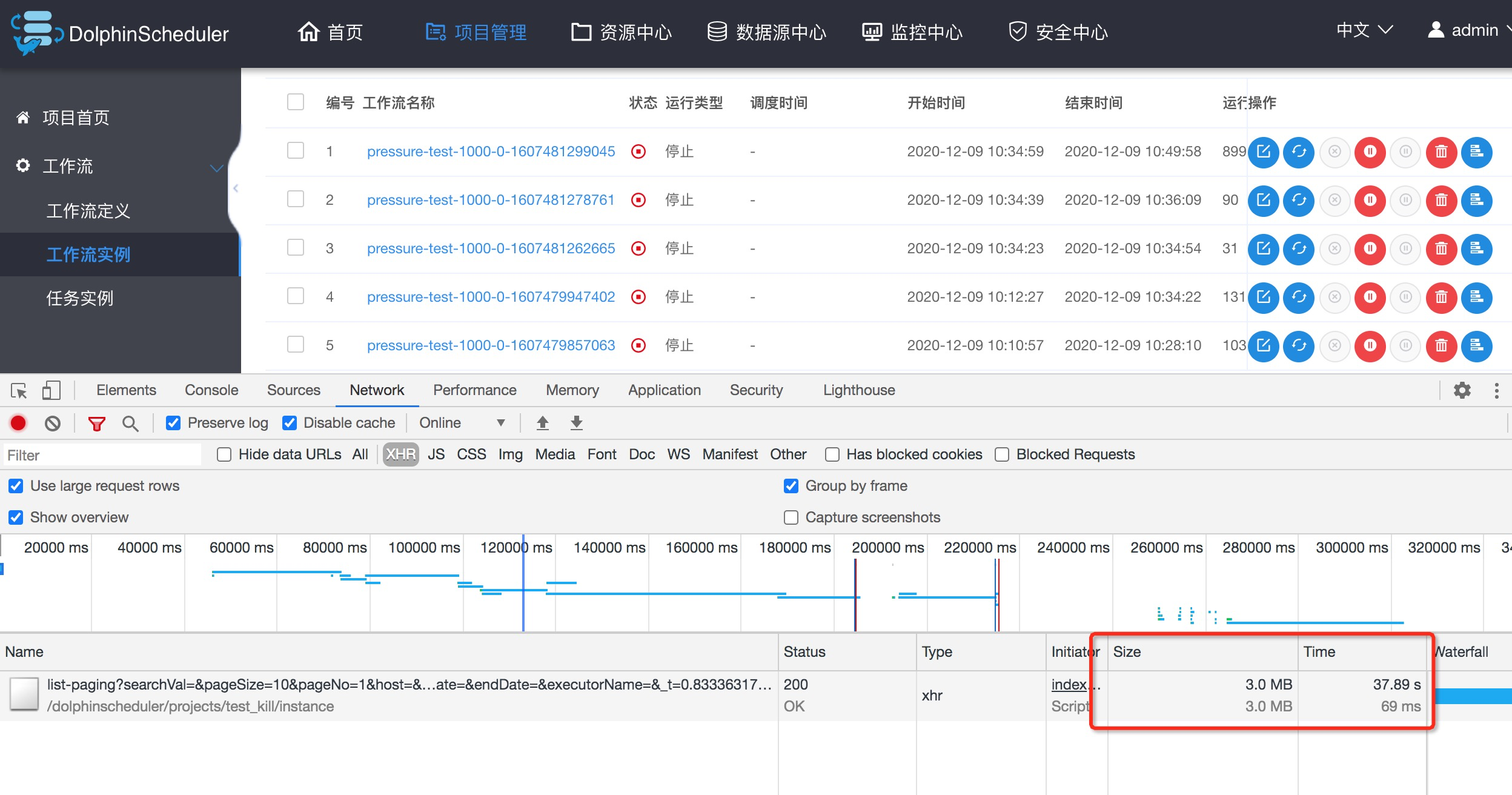Image resolution: width=1512 pixels, height=795 pixels.
Task: Enable Hide data URLs checkbox
Action: click(224, 454)
